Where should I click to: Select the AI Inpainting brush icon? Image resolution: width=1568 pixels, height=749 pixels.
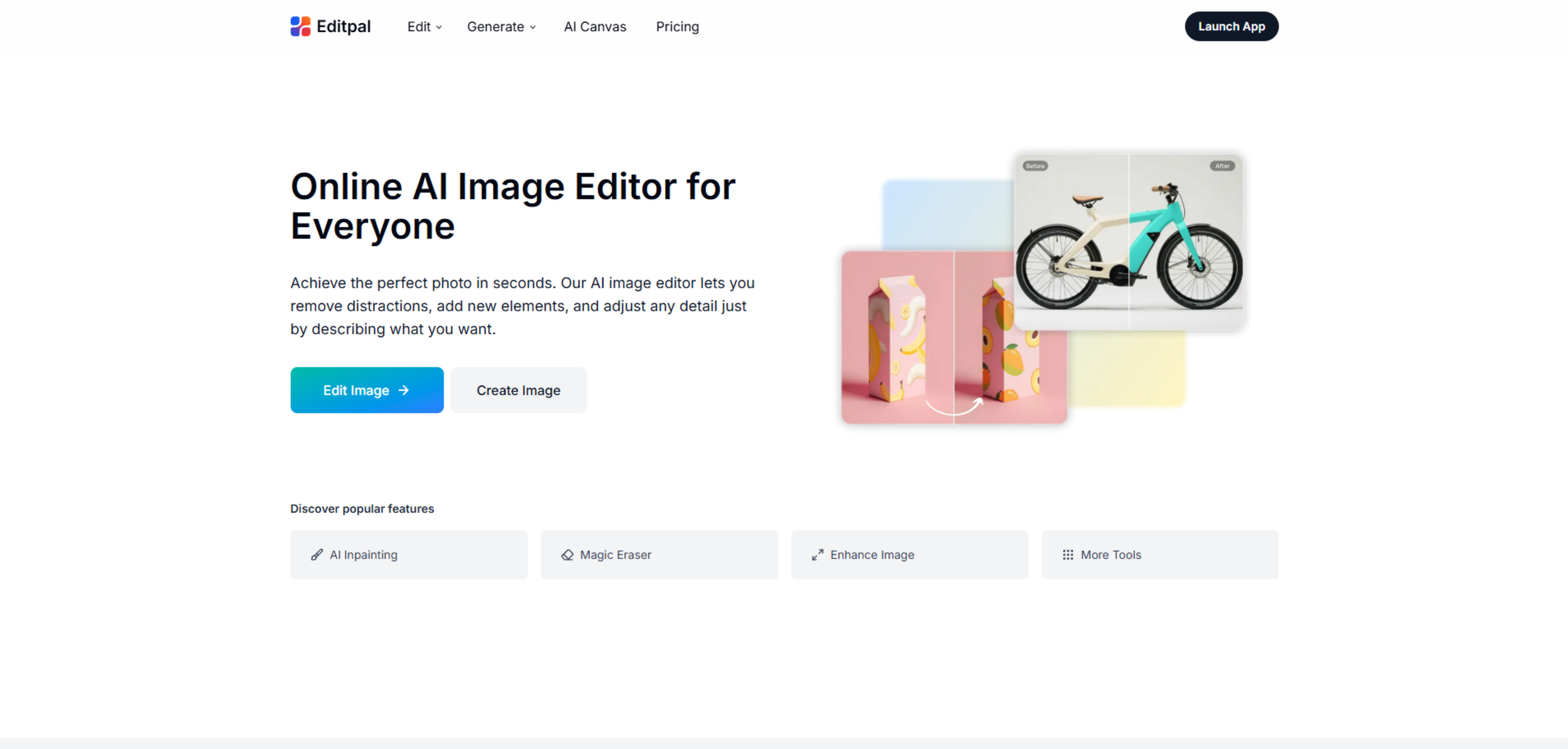coord(317,554)
